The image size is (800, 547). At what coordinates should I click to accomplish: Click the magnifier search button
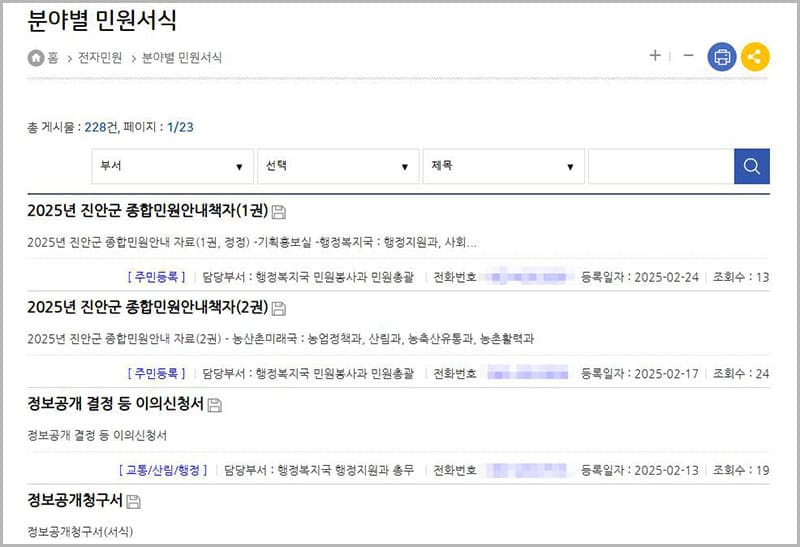click(752, 166)
